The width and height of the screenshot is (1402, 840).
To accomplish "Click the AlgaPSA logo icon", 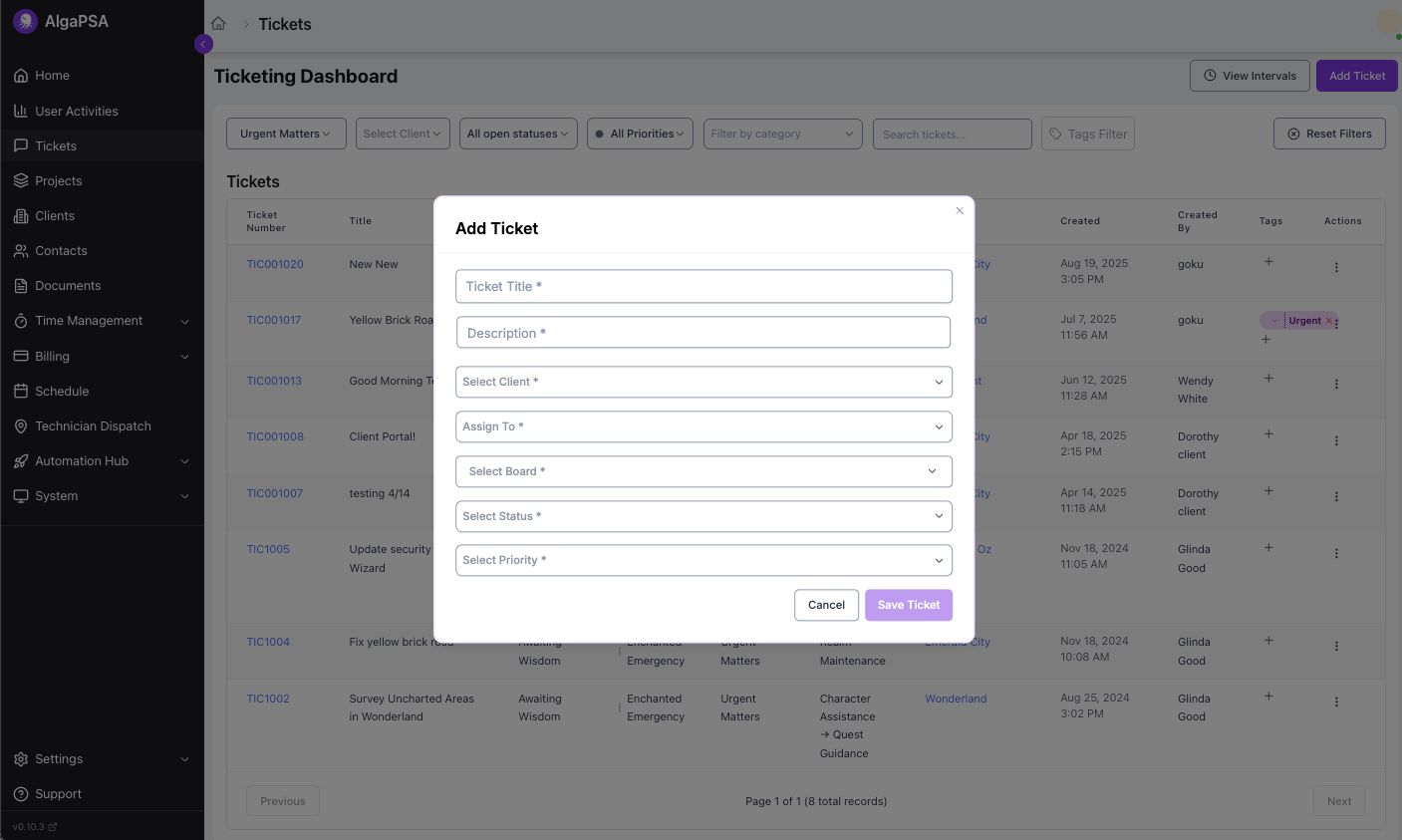I will [25, 21].
